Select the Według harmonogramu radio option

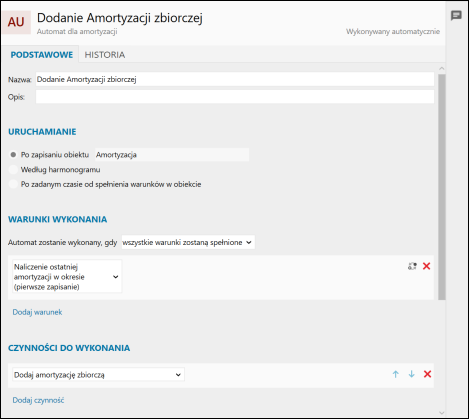pos(13,169)
